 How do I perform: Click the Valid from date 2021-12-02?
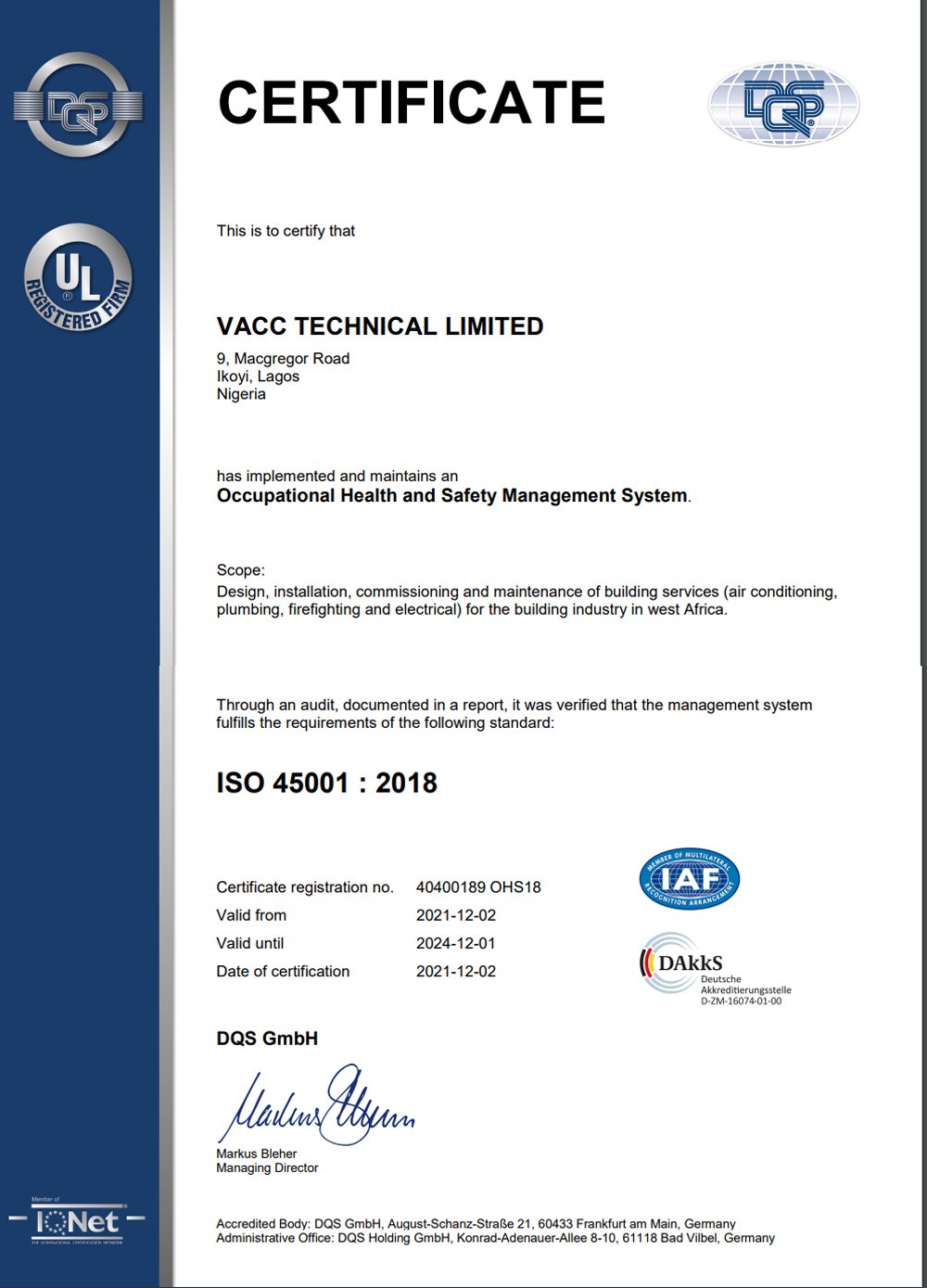point(456,915)
